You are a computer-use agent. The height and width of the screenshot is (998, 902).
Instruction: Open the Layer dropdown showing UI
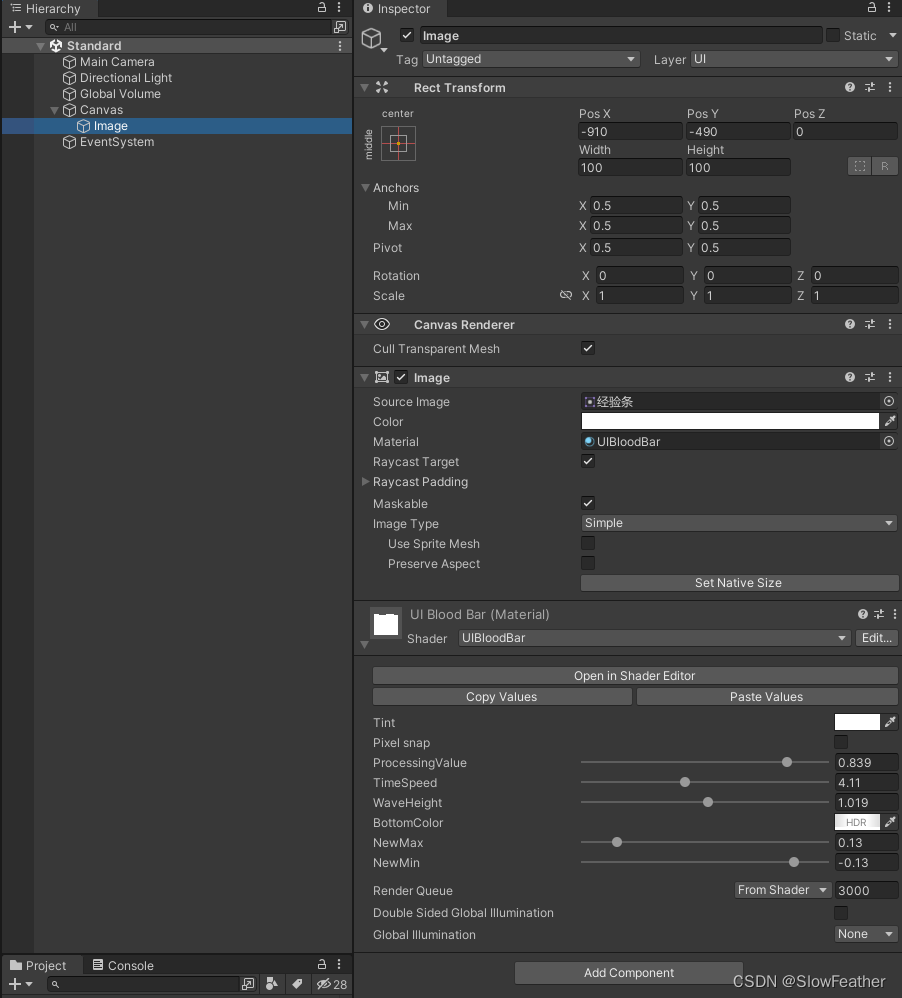(x=794, y=59)
